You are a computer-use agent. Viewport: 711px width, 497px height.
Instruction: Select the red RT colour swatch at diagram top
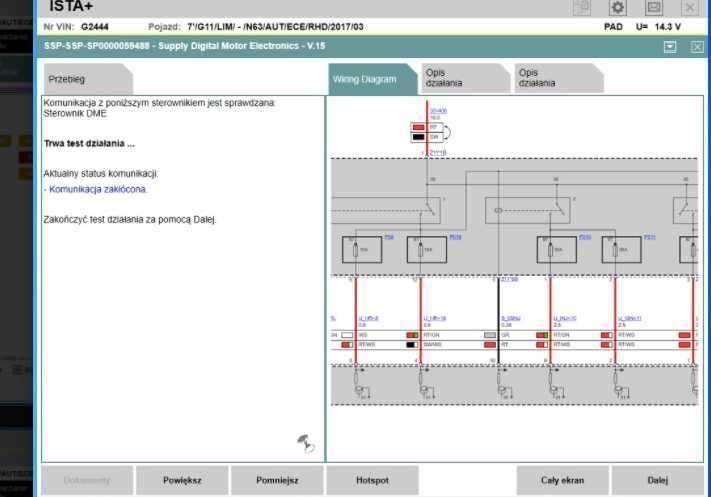[x=419, y=127]
